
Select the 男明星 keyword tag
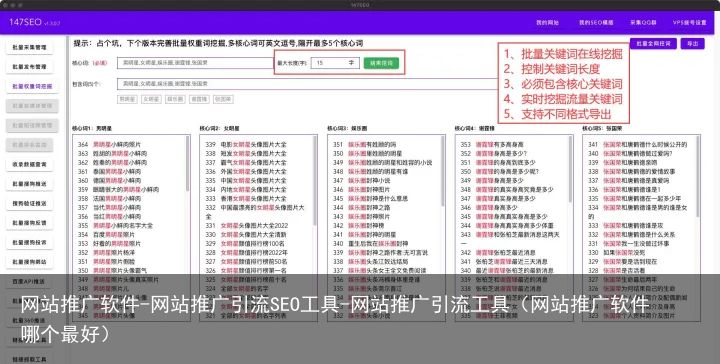point(127,99)
